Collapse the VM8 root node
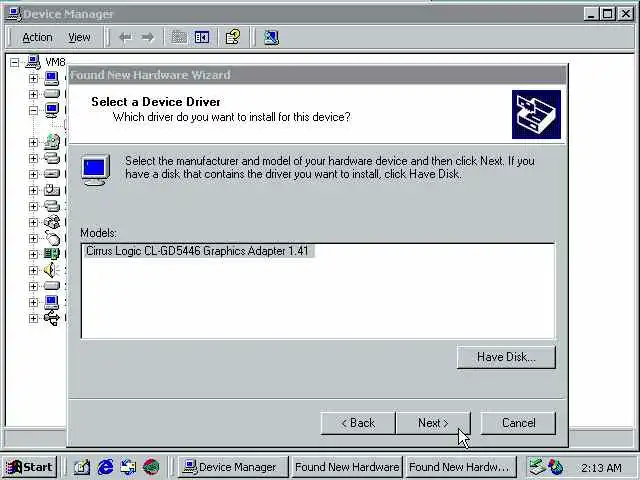 (14, 62)
